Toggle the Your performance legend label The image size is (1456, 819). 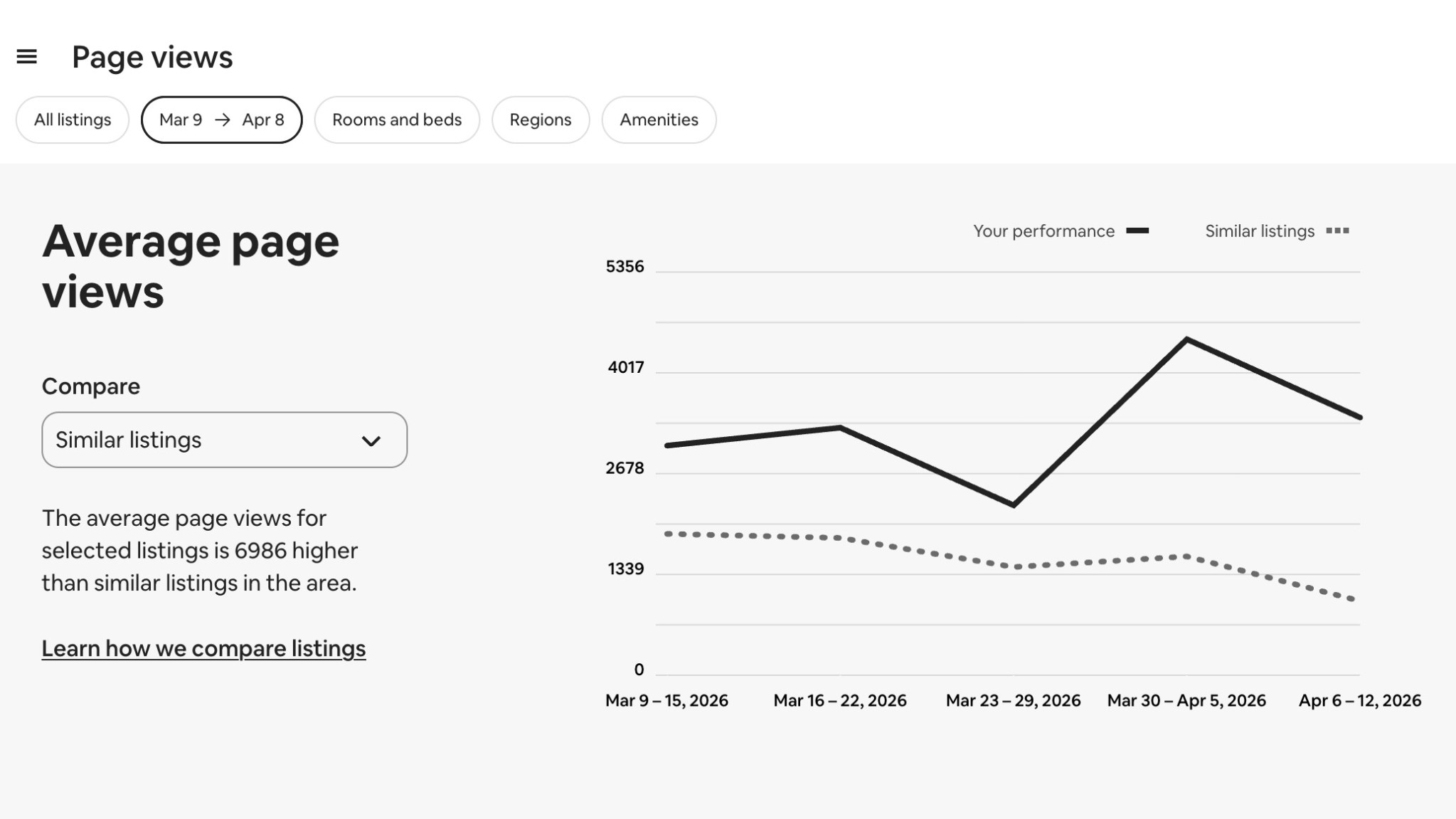pos(1043,231)
